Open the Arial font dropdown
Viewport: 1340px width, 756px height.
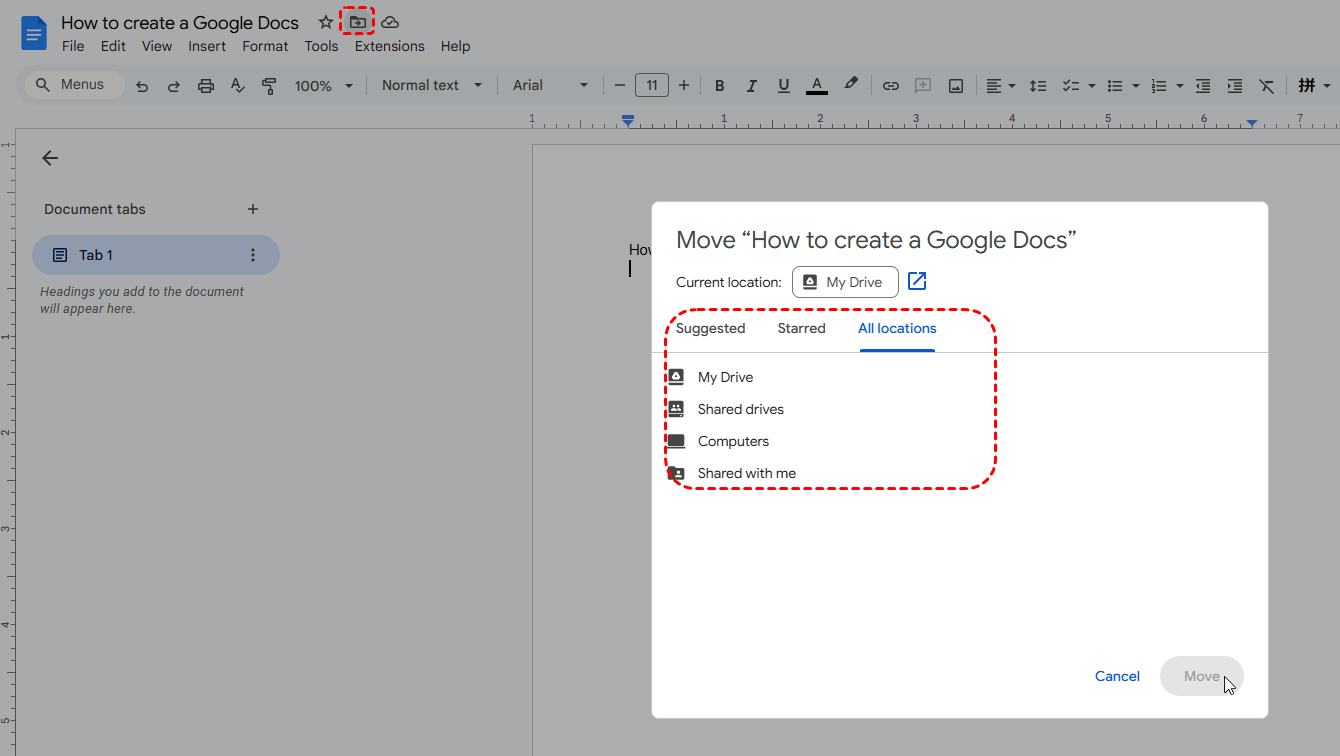550,86
